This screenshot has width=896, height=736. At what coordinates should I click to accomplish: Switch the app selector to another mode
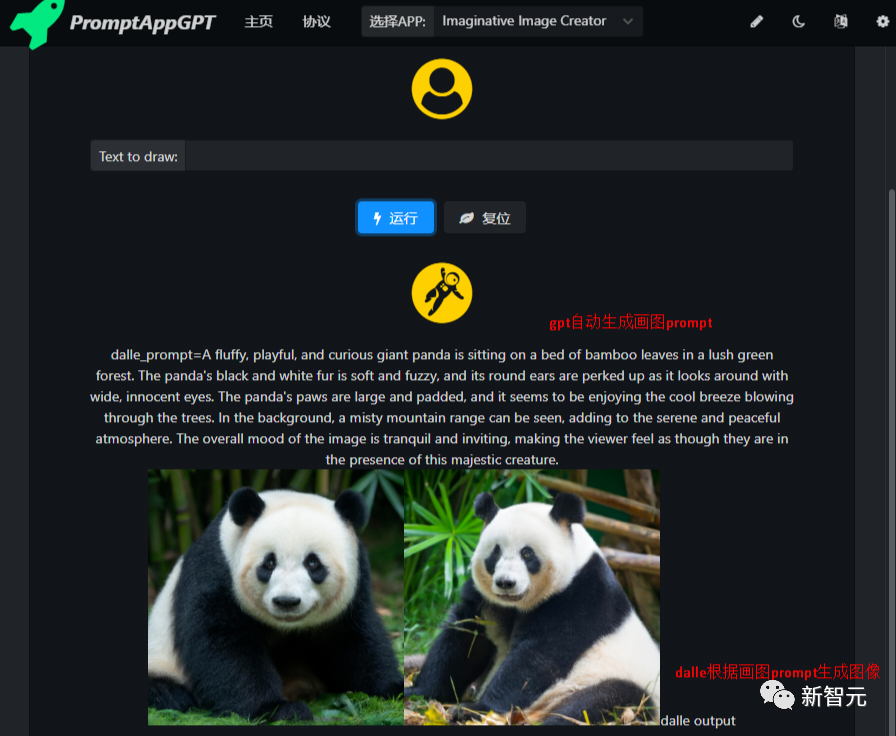pos(537,20)
